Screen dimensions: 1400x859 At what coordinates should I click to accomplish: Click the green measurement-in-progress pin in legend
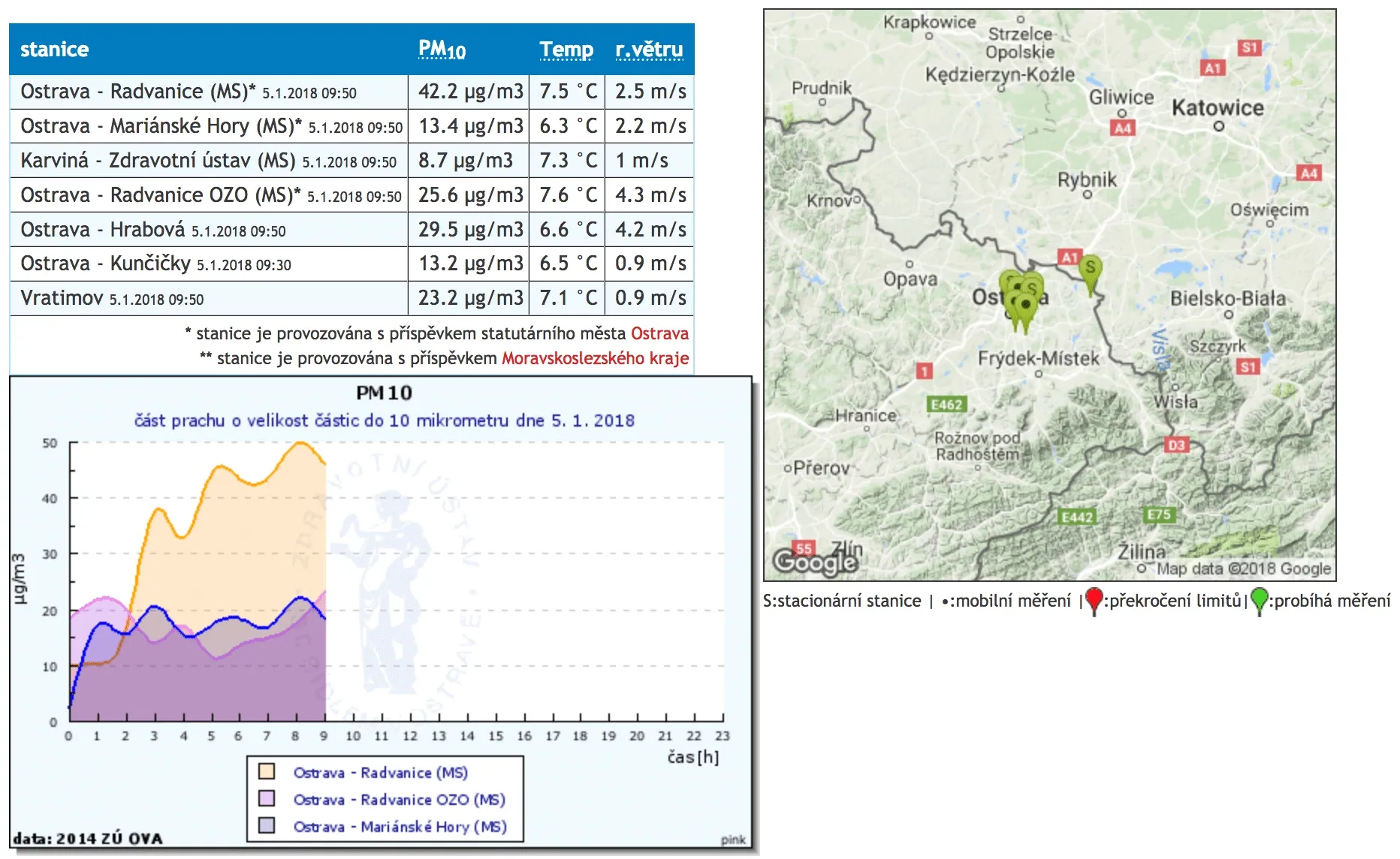click(1260, 600)
